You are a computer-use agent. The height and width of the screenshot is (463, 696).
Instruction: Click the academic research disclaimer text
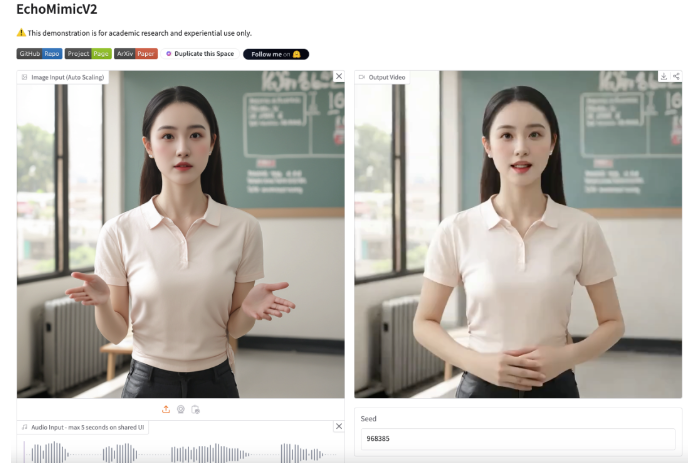pyautogui.click(x=139, y=33)
